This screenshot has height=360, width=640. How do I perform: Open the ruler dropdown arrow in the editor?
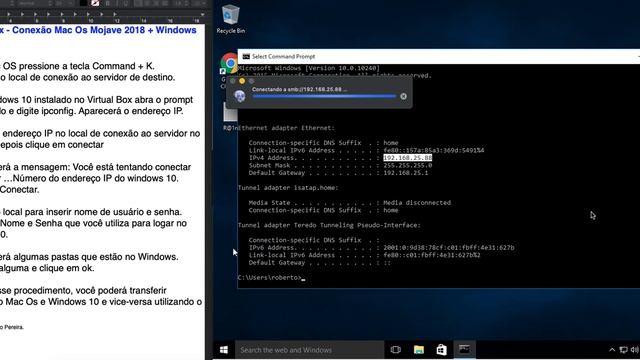[202, 14]
